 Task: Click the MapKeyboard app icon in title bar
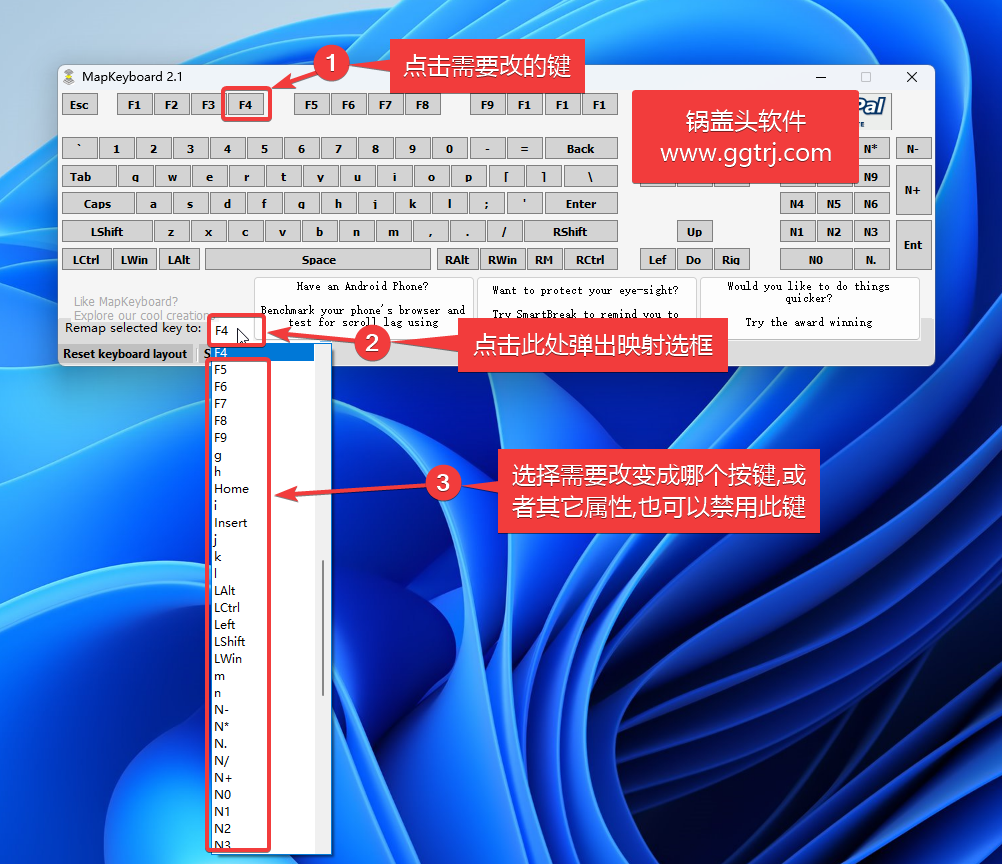click(69, 77)
